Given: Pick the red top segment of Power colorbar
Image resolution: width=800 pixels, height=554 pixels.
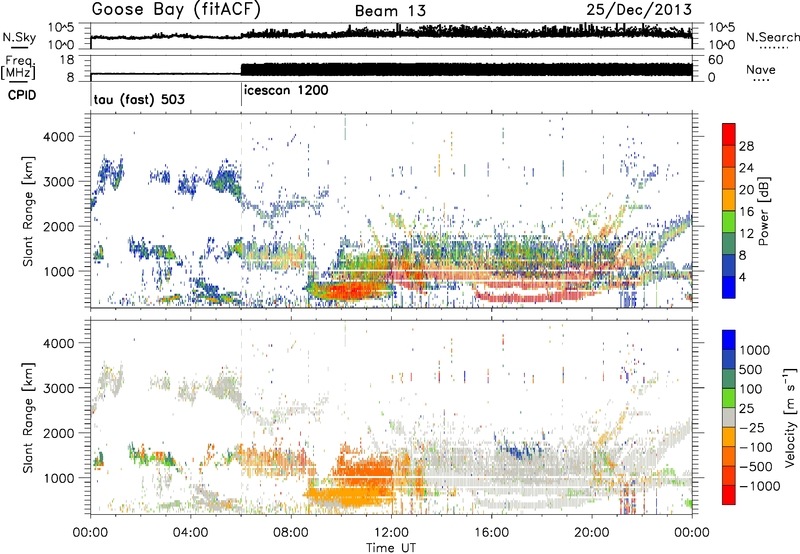Looking at the screenshot, I should (729, 134).
